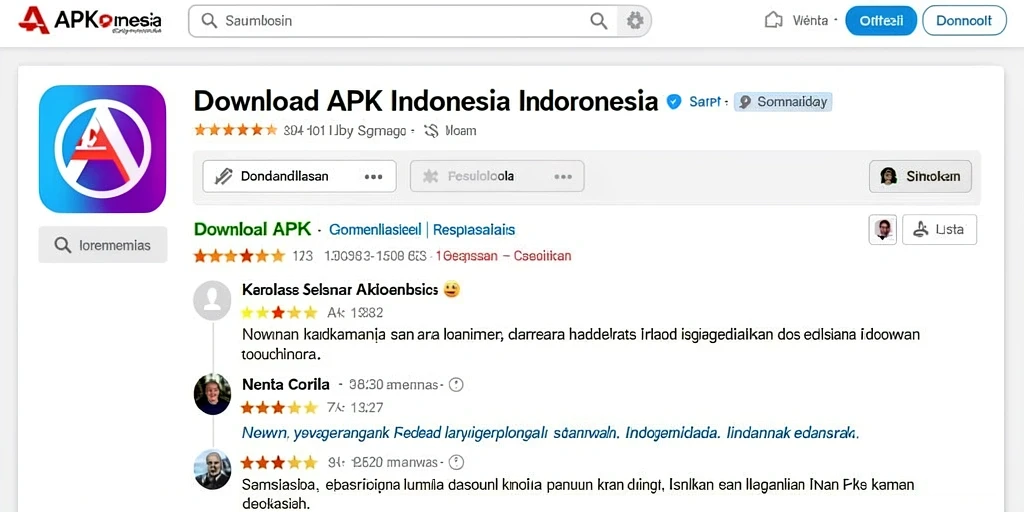Screen dimensions: 1024x512
Task: Click the pencil icon in Dondandllasan button
Action: coord(224,176)
